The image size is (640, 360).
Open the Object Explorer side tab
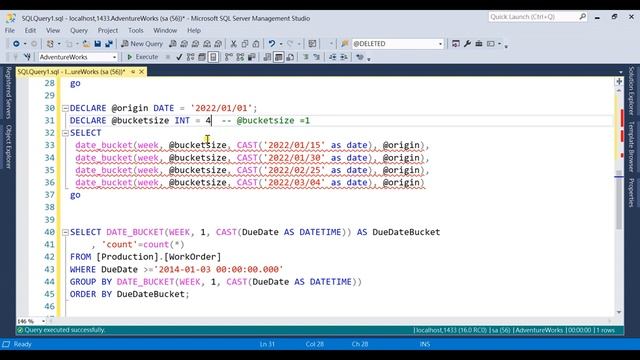click(x=8, y=147)
